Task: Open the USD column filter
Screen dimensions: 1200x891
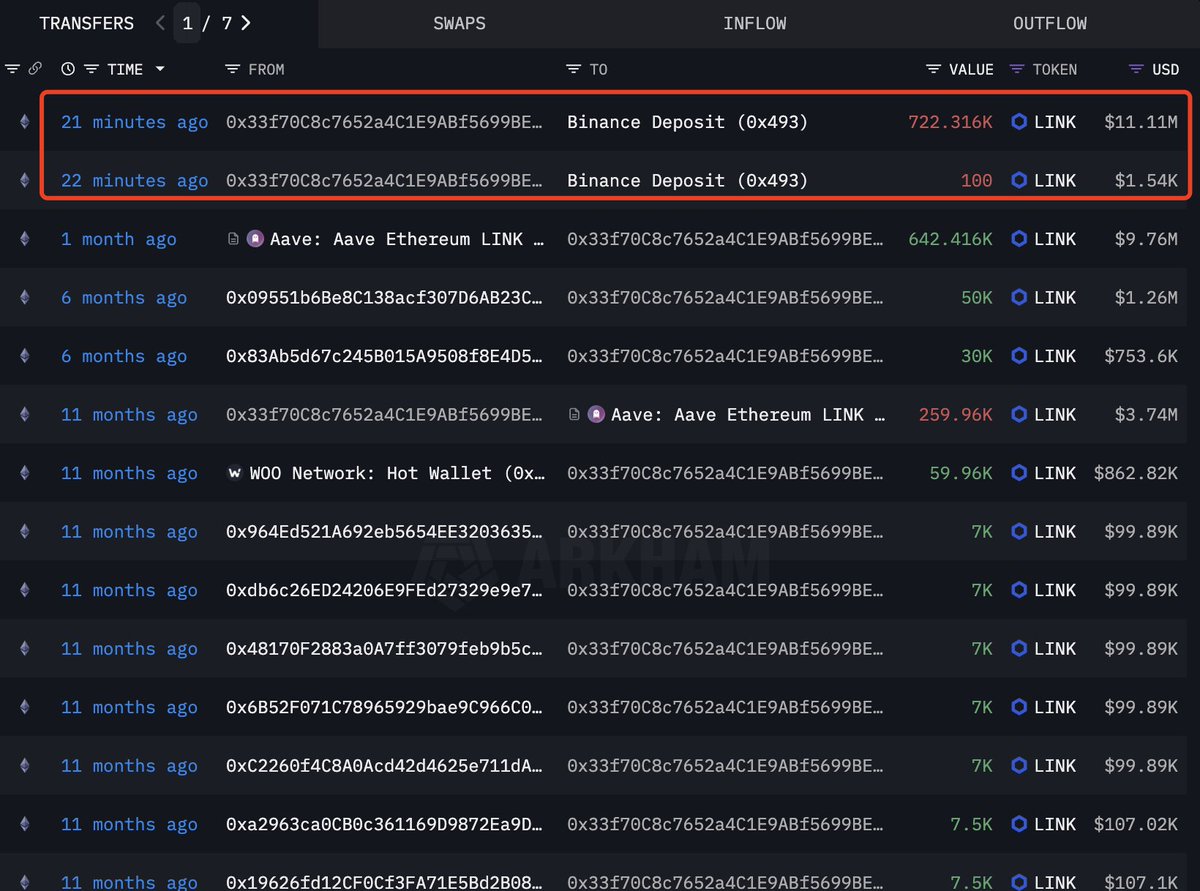Action: [1136, 69]
